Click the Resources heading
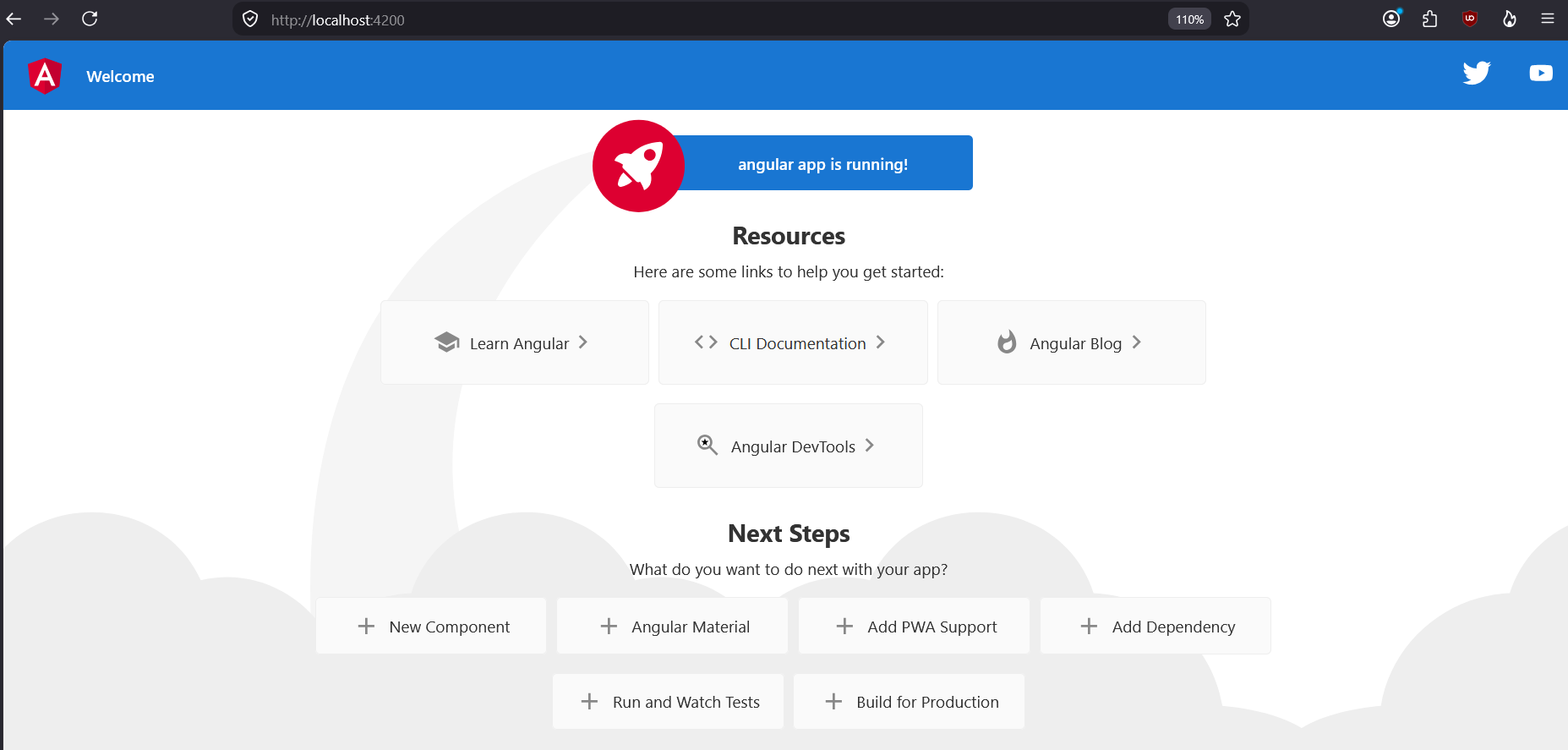The width and height of the screenshot is (1568, 750). [x=789, y=236]
